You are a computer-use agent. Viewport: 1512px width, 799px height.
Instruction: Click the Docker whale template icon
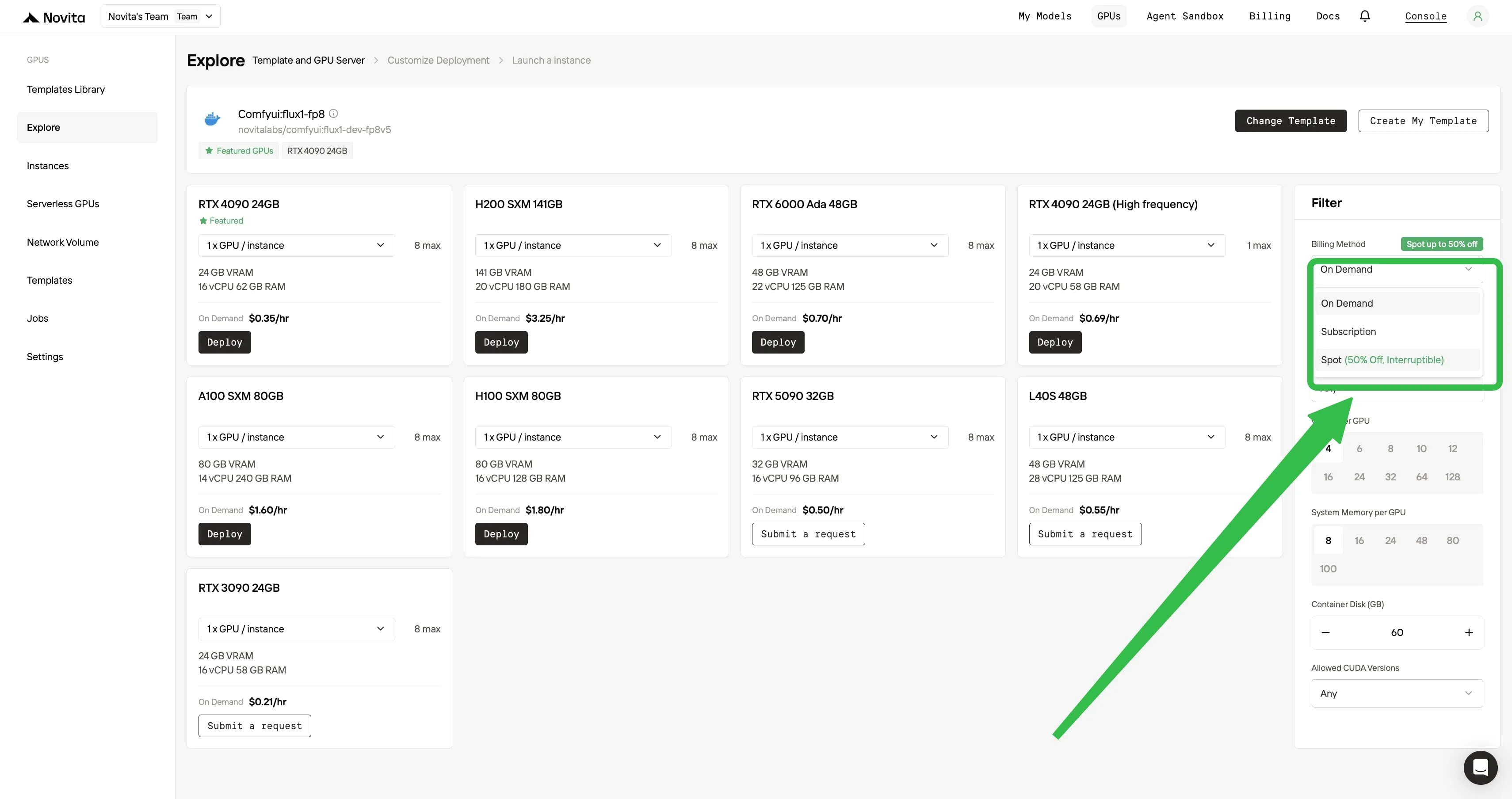[212, 120]
